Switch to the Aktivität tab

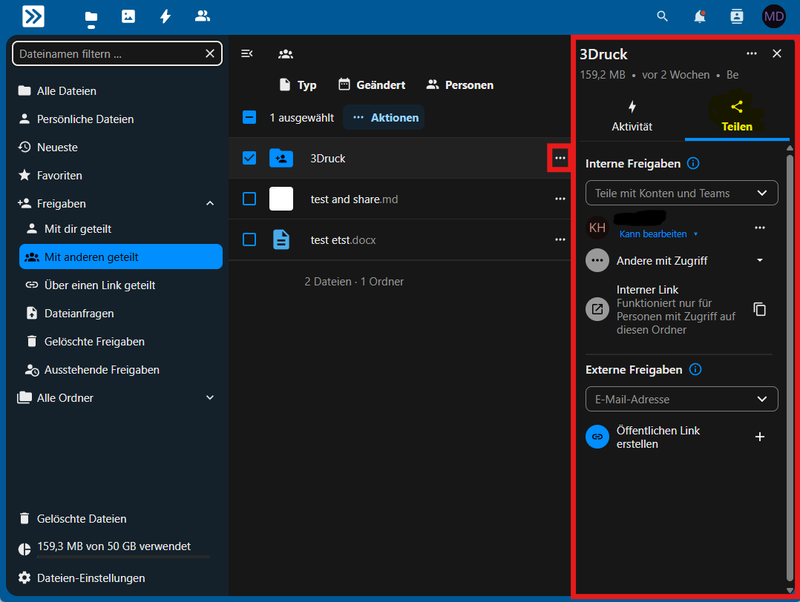point(632,116)
